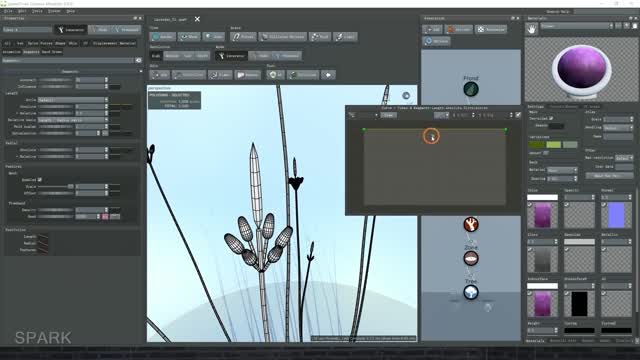Select the Frond node in Generation graph
This screenshot has width=640, height=360.
471,89
